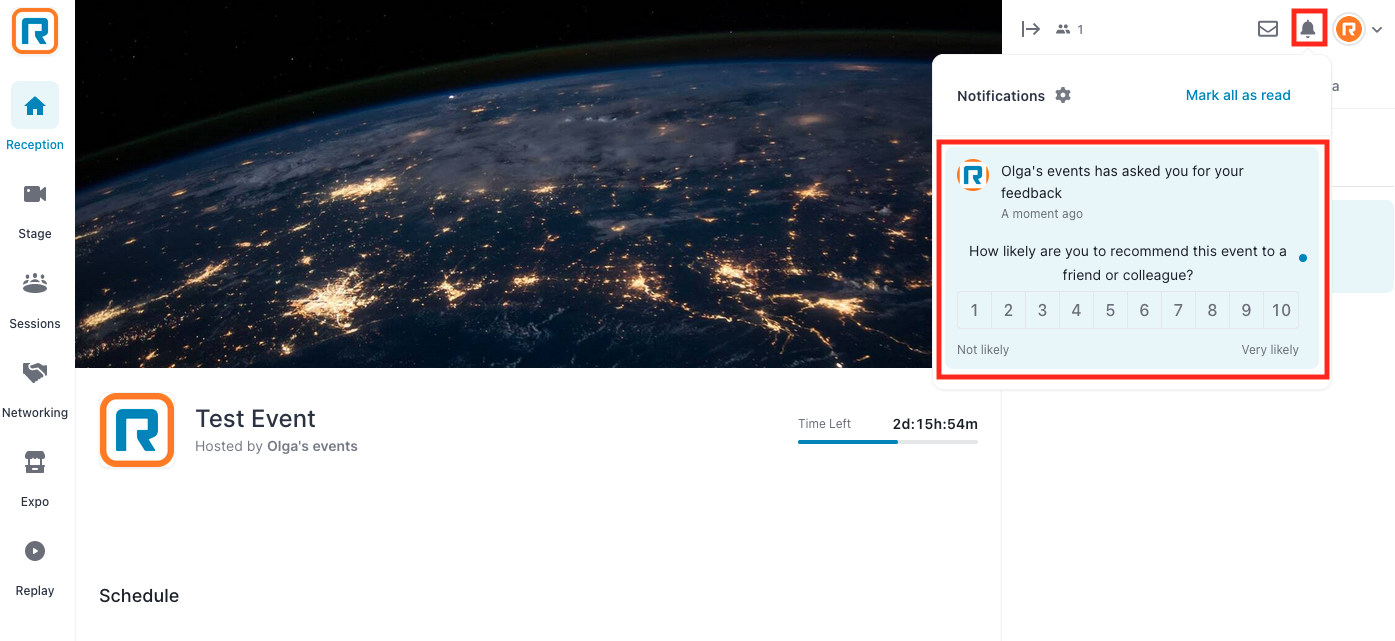The height and width of the screenshot is (641, 1395).
Task: Click the Notifications panel title
Action: coord(1001,96)
